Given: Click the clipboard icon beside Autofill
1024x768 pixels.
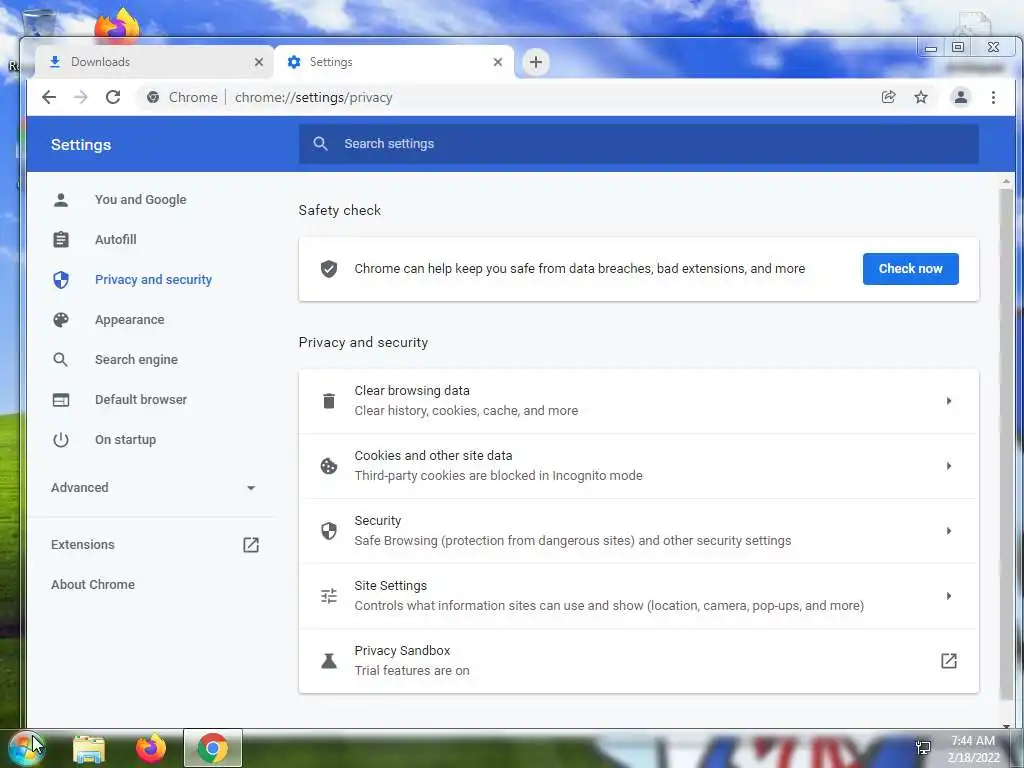Looking at the screenshot, I should tap(61, 240).
